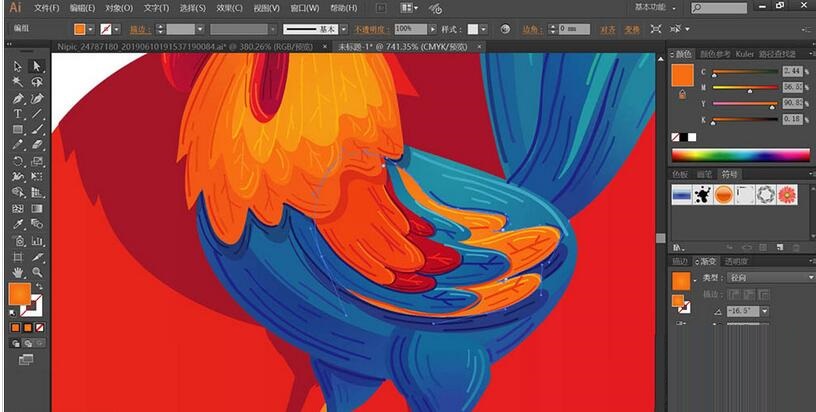The height and width of the screenshot is (412, 816).
Task: Click the Recolor Artwork wheel icon
Action: (x=505, y=29)
